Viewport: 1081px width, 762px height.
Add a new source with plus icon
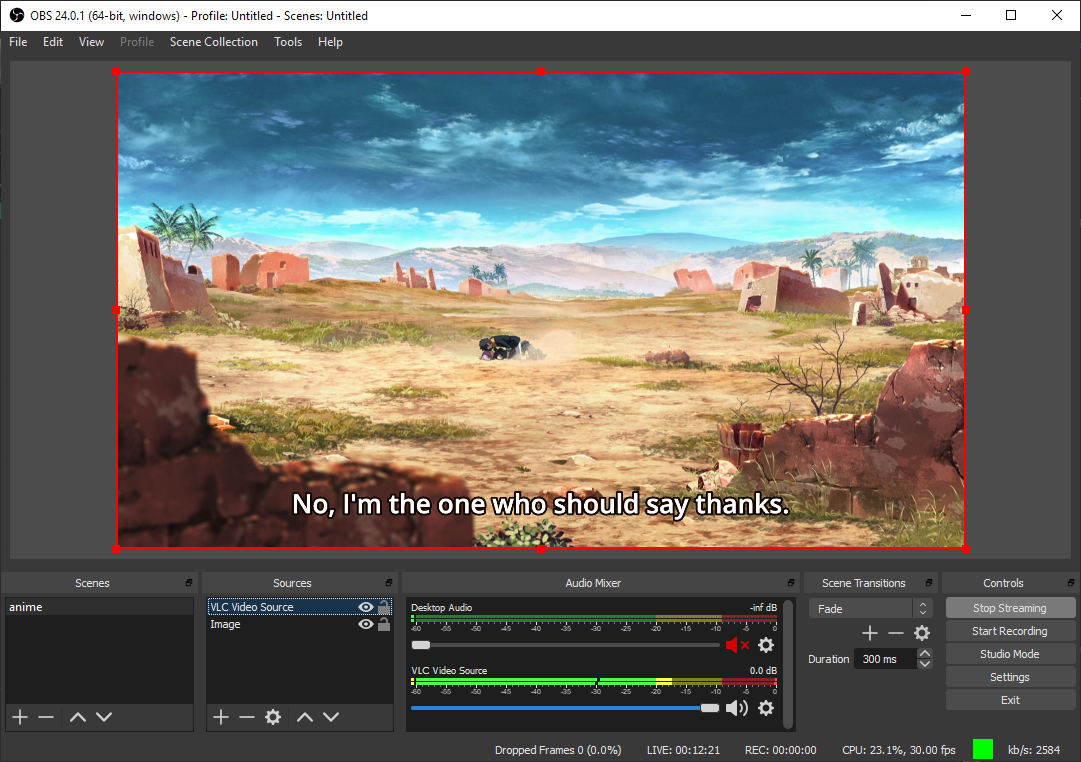point(221,717)
